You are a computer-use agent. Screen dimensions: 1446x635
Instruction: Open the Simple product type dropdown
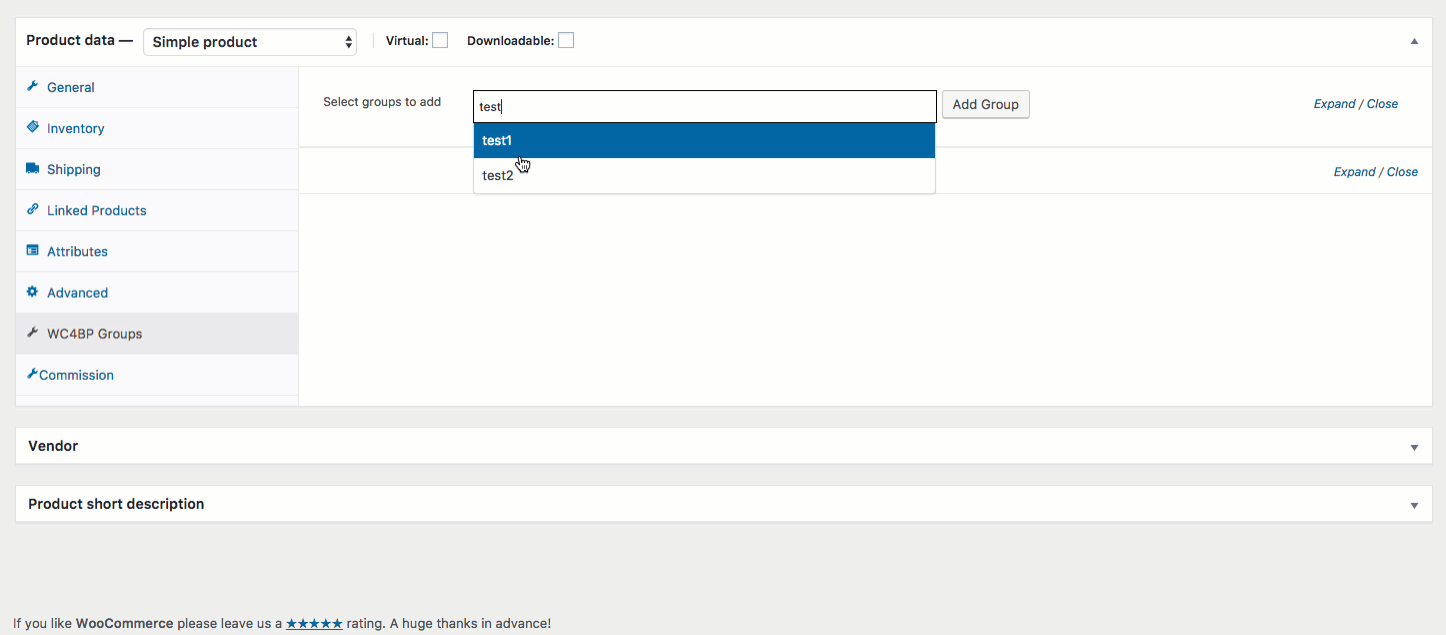[x=250, y=42]
